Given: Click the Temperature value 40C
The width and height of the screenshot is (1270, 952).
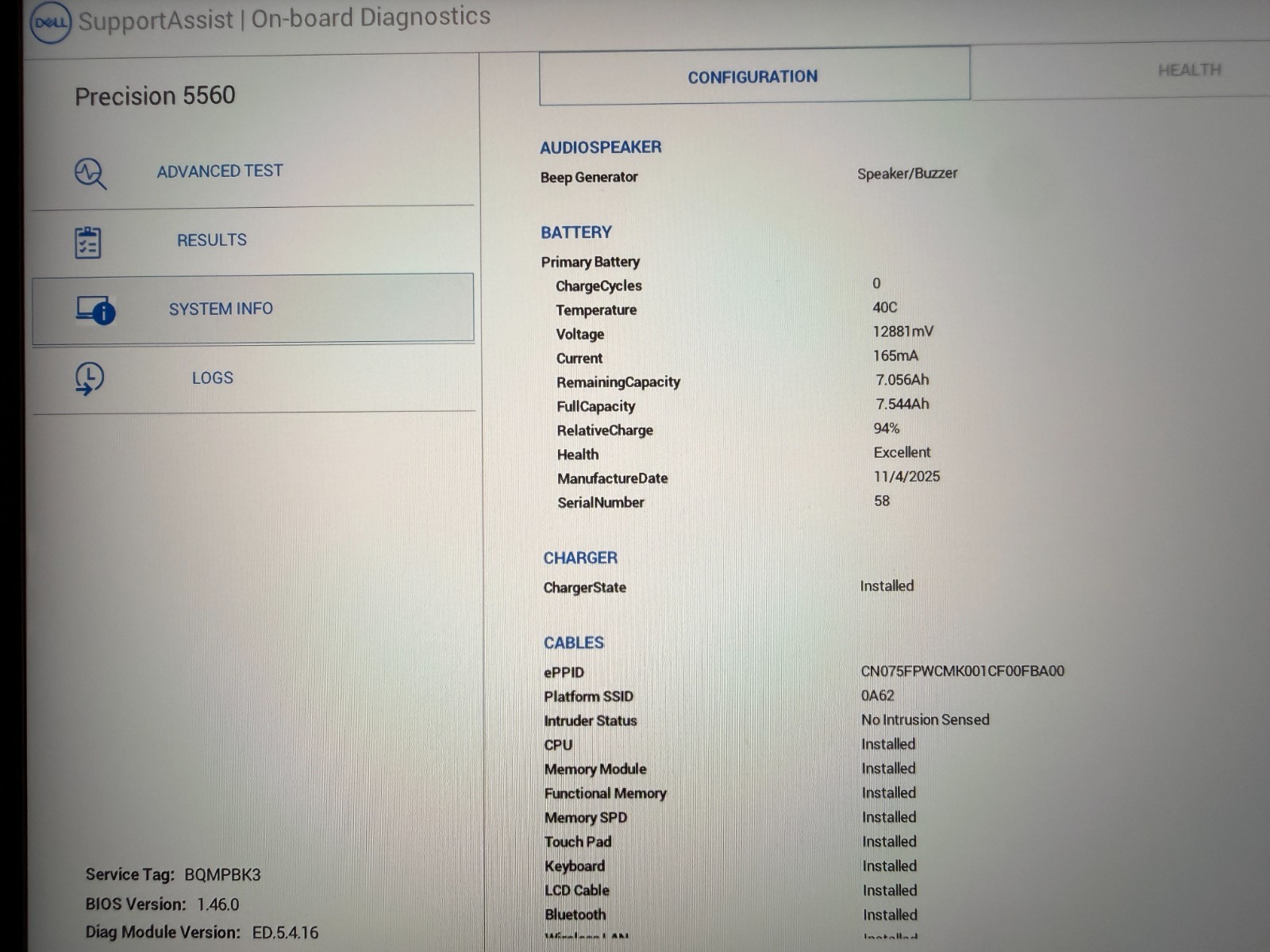Looking at the screenshot, I should [885, 307].
